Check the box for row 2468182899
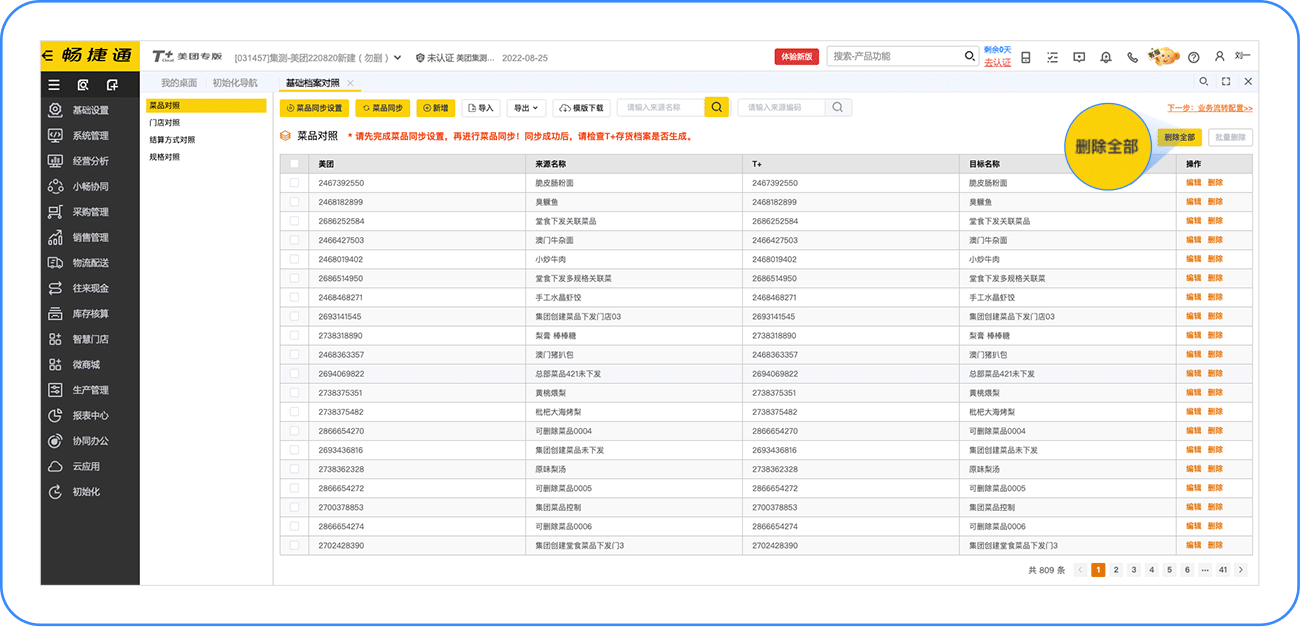 [294, 202]
